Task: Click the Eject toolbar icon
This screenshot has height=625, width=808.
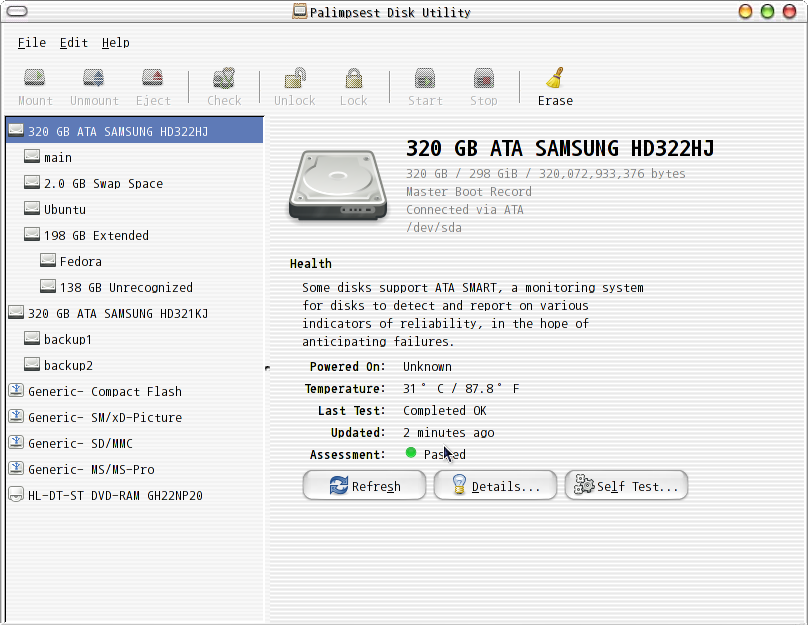Action: pos(153,78)
